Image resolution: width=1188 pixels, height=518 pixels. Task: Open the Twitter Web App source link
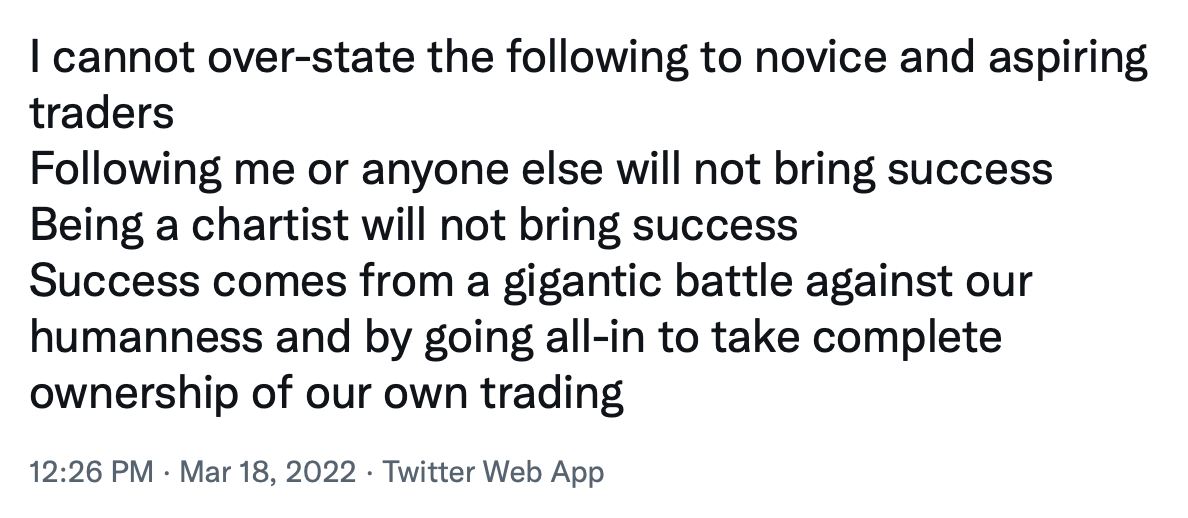pos(493,472)
